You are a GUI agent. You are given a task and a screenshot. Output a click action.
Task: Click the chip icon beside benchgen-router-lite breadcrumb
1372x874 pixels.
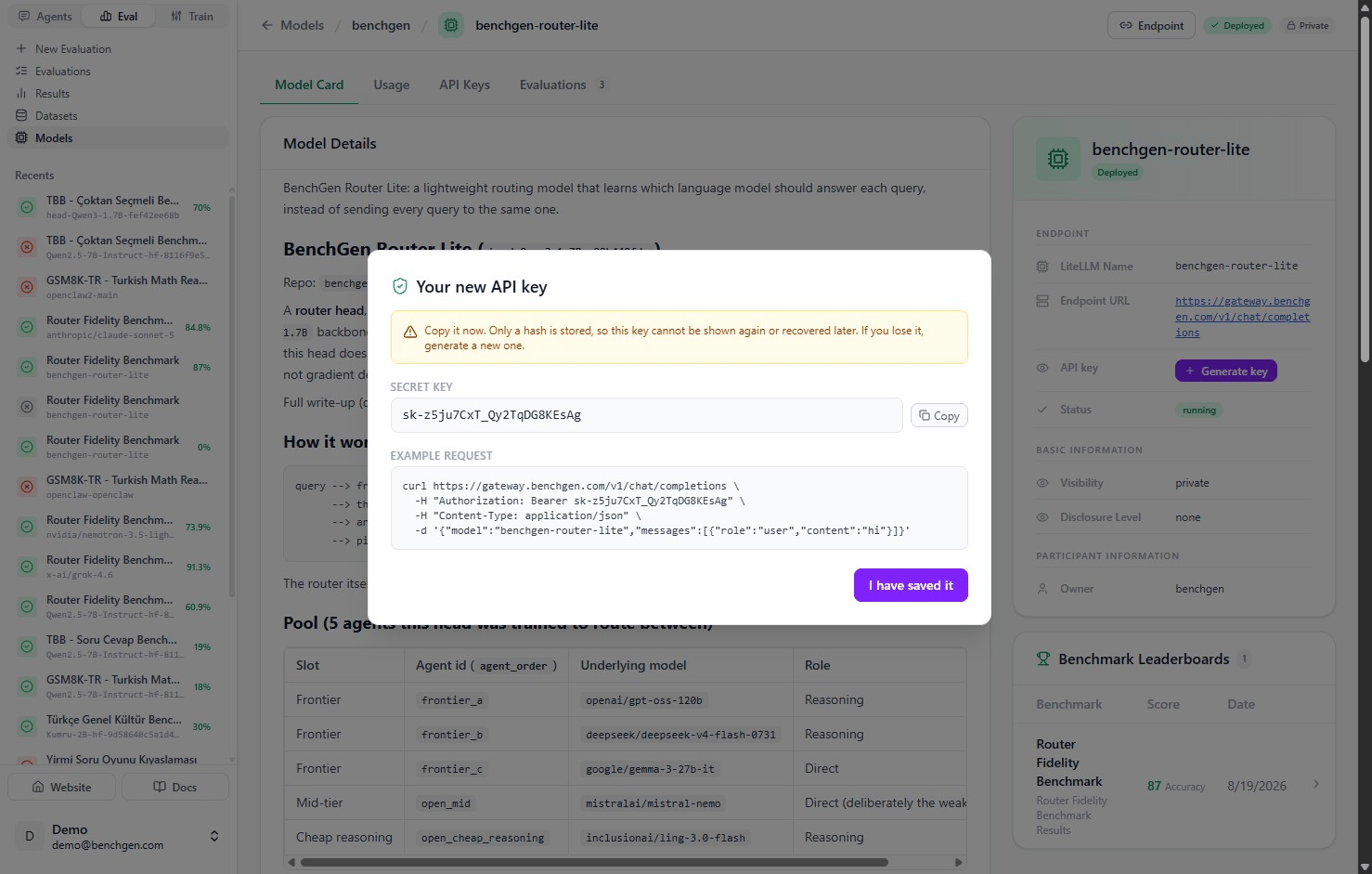451,25
